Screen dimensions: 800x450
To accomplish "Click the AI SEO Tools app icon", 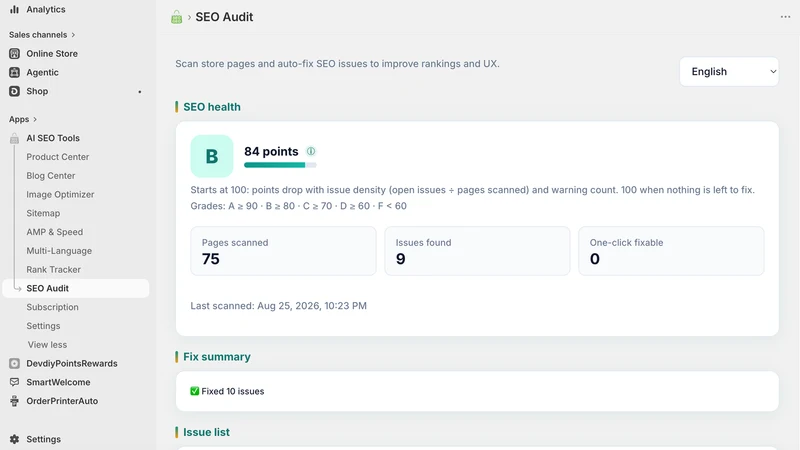I will [14, 138].
